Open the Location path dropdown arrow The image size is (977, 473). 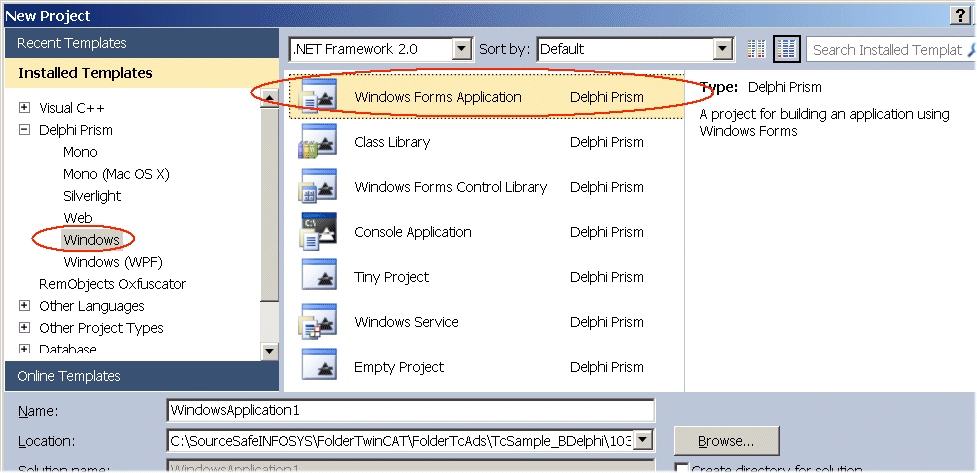click(644, 441)
